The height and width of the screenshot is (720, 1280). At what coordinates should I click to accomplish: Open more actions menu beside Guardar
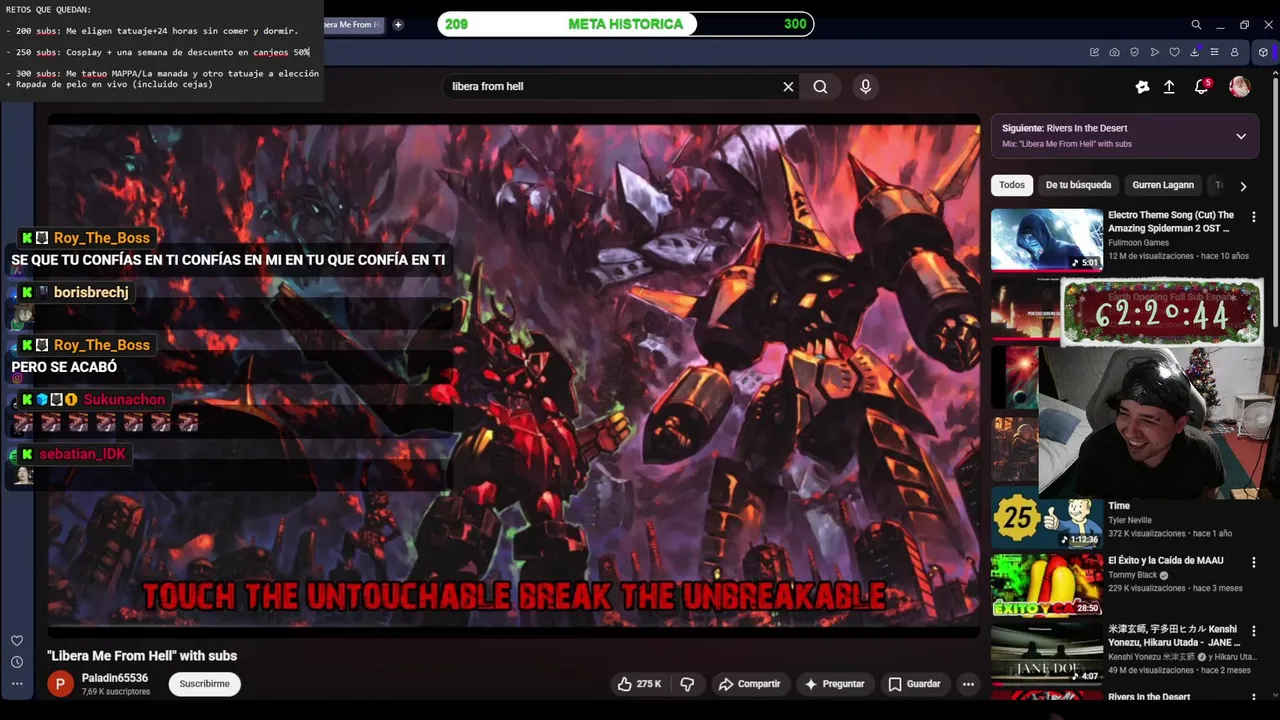[968, 684]
